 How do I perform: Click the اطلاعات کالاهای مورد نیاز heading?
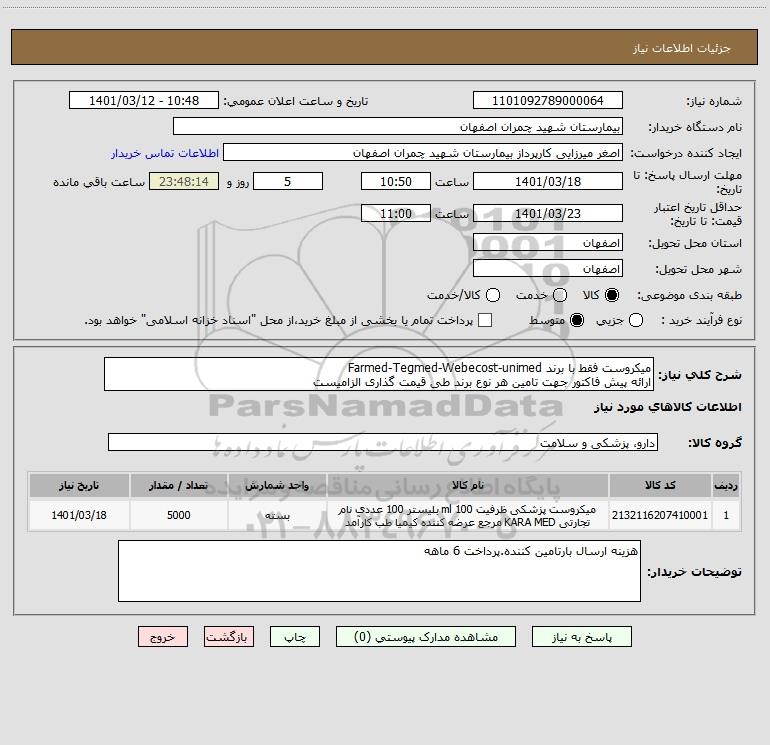(667, 407)
